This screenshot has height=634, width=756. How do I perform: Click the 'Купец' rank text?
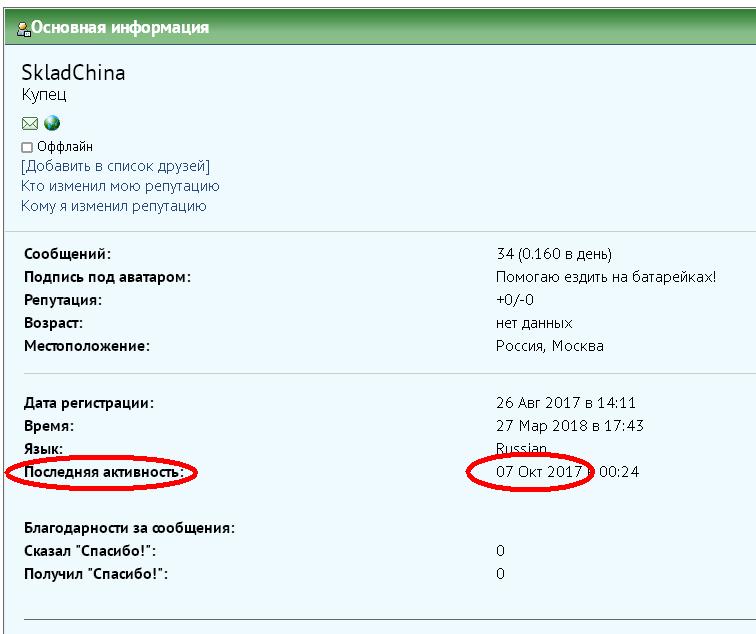[x=44, y=96]
